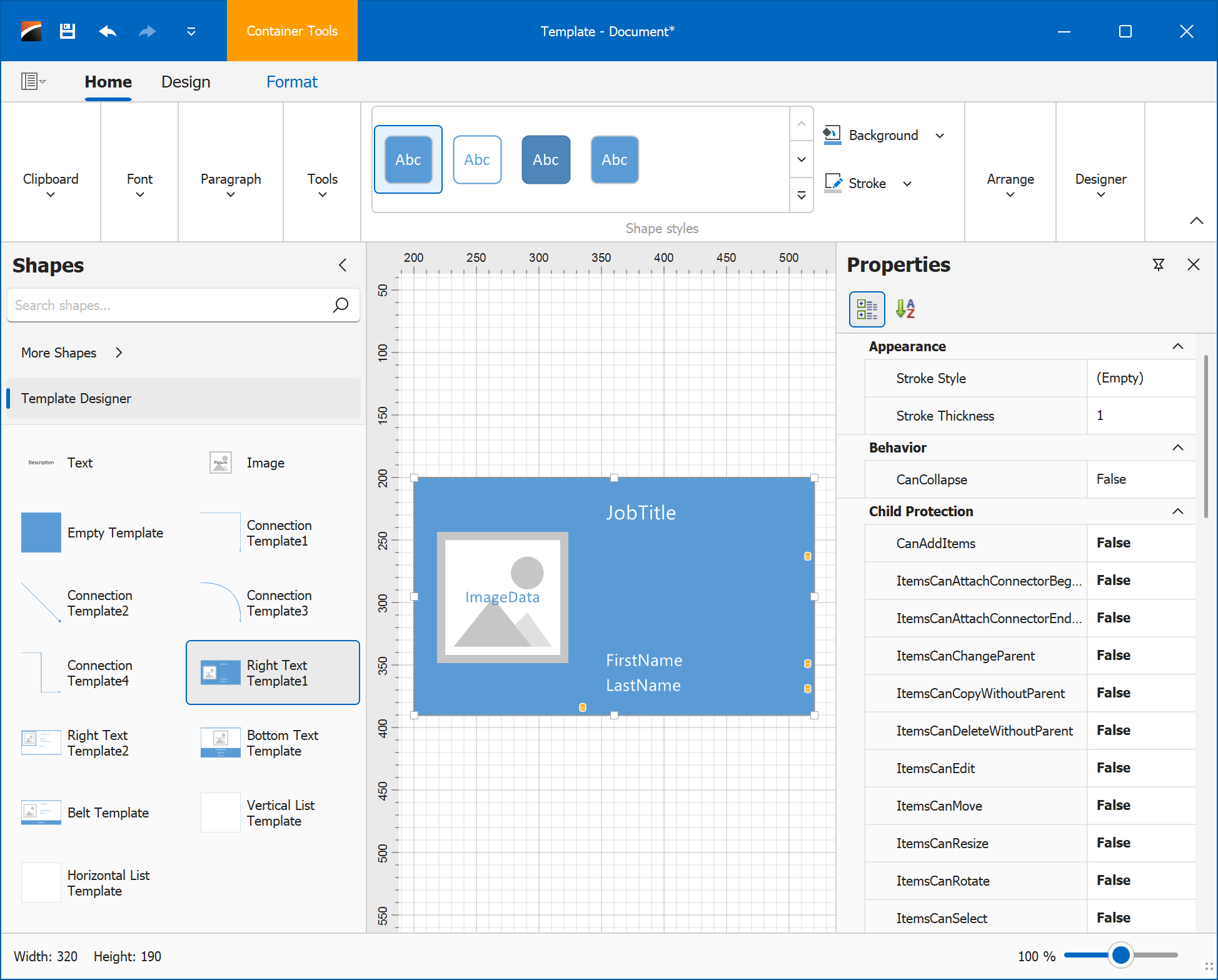Click the search magnifier in Shapes
This screenshot has height=980, width=1218.
coord(341,305)
